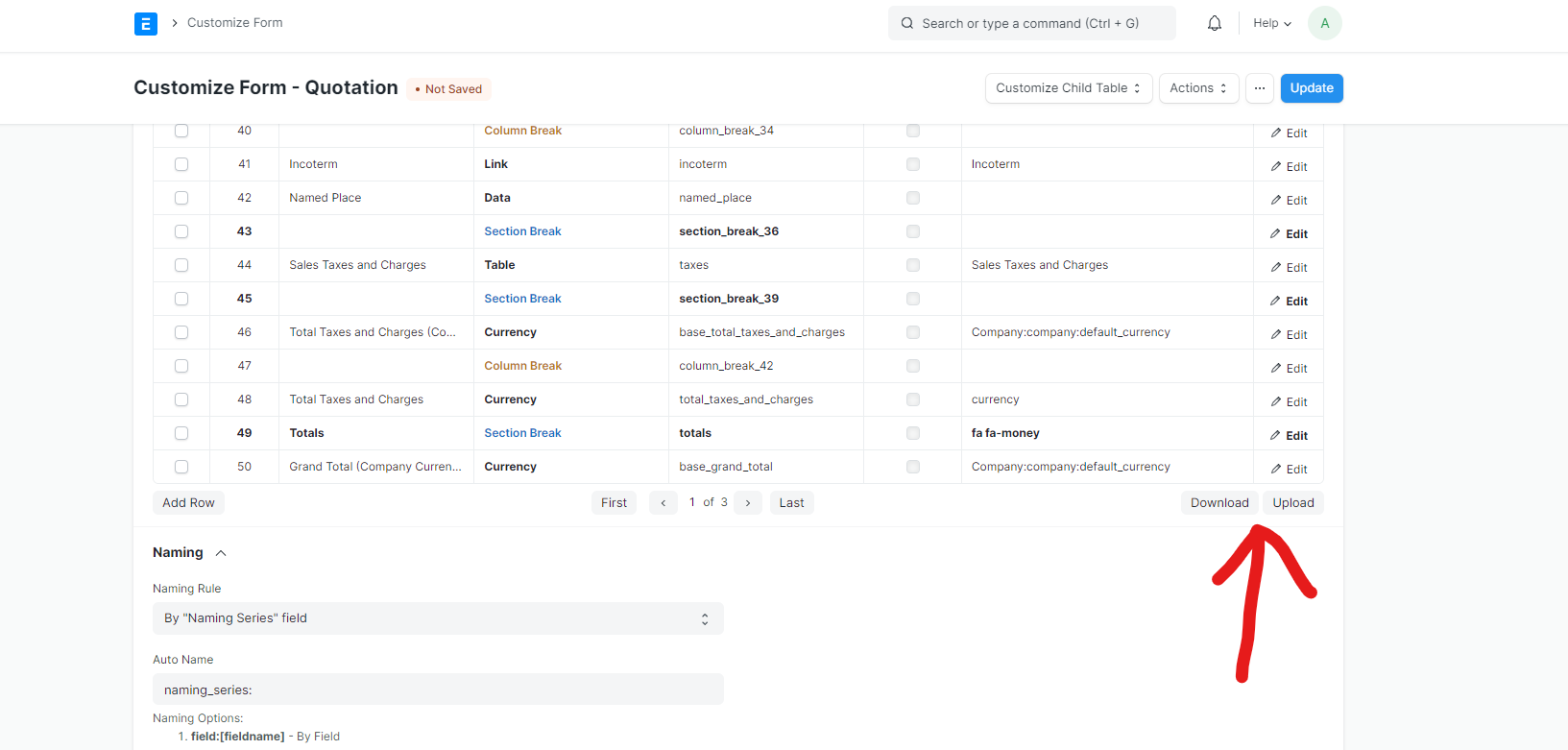Toggle mandatory checkbox for totals row
The height and width of the screenshot is (750, 1568).
pos(913,433)
